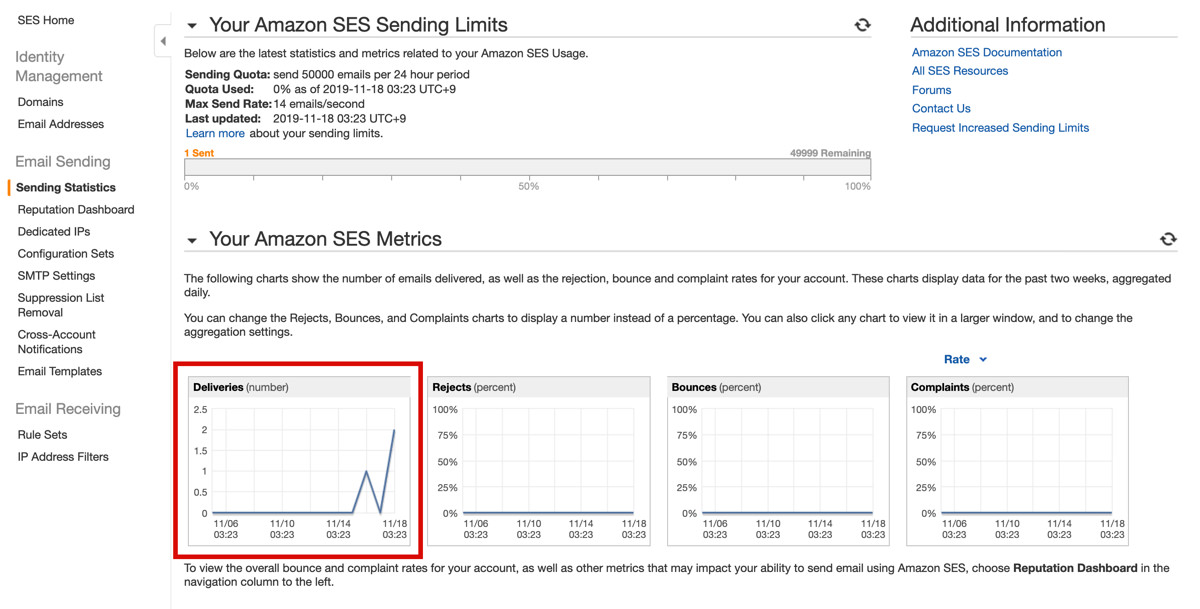Open SMTP Settings
This screenshot has width=1200, height=609.
click(x=56, y=275)
